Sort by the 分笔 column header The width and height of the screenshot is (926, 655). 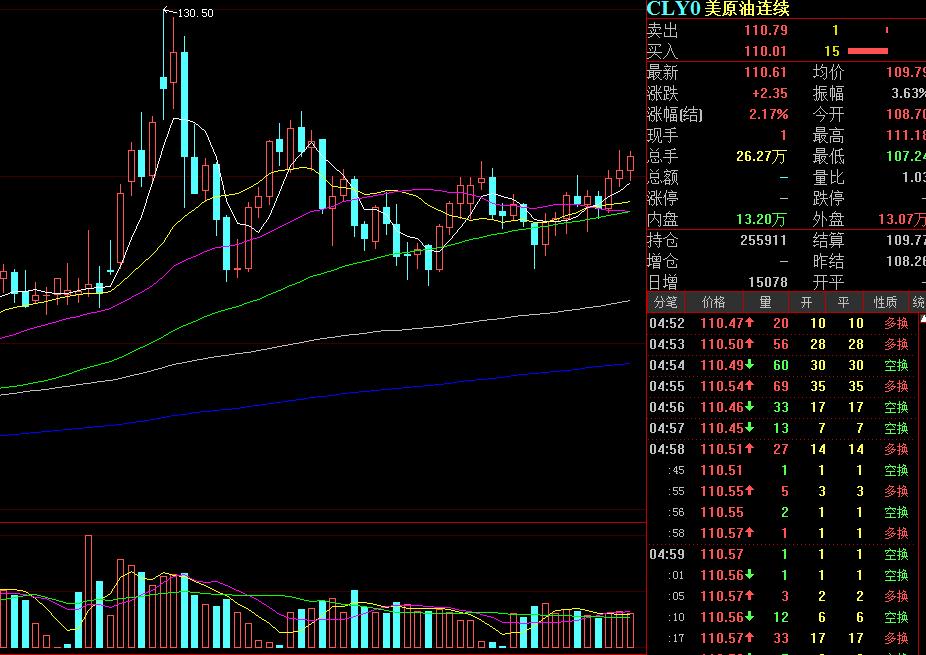coord(665,302)
